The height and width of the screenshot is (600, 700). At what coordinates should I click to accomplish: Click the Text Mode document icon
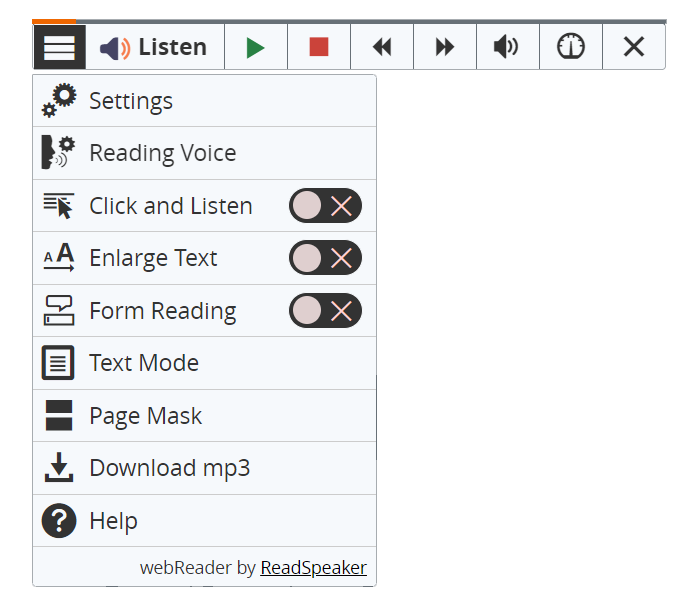[58, 362]
